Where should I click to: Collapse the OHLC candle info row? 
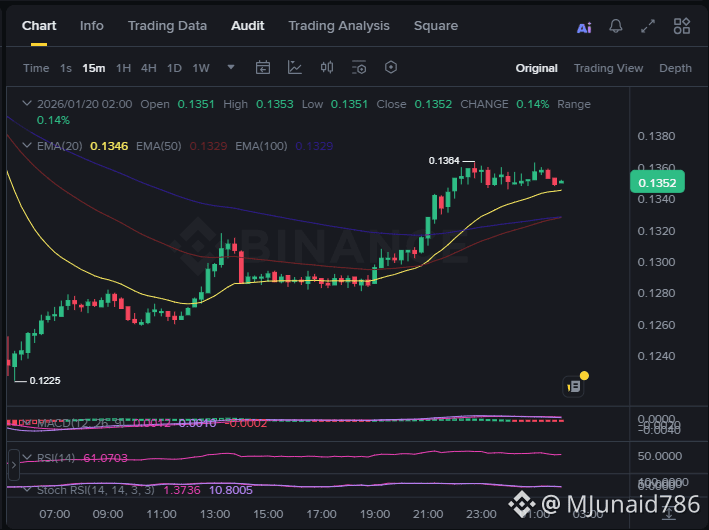point(27,104)
